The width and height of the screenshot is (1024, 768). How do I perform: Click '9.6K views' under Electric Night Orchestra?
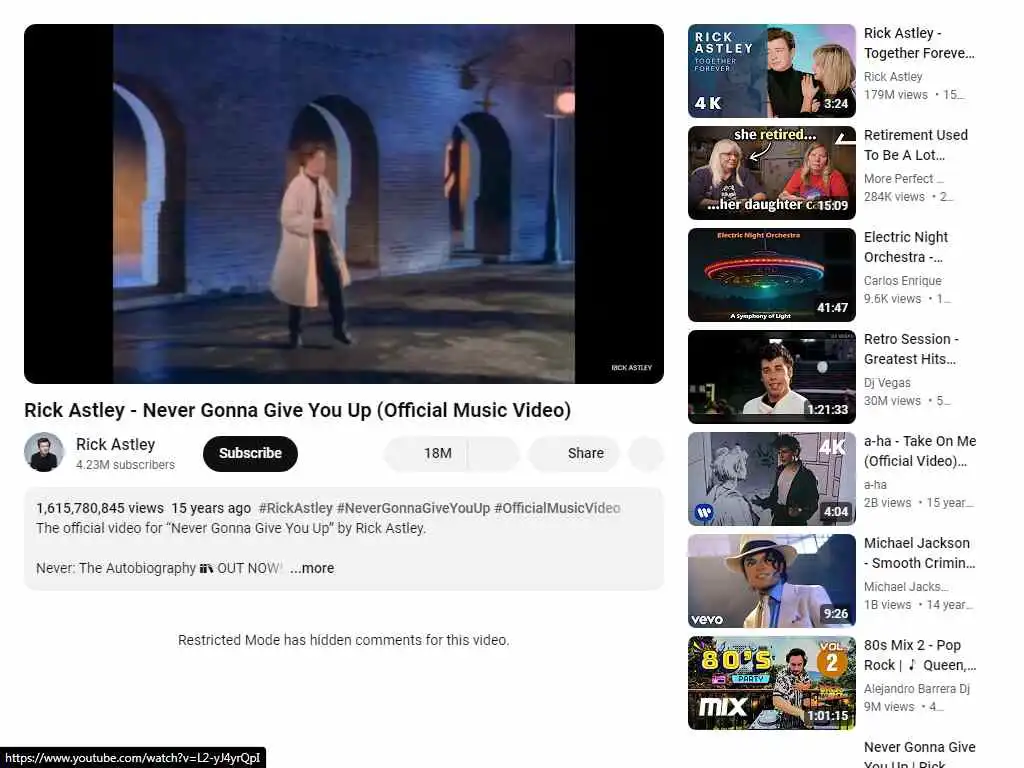892,298
